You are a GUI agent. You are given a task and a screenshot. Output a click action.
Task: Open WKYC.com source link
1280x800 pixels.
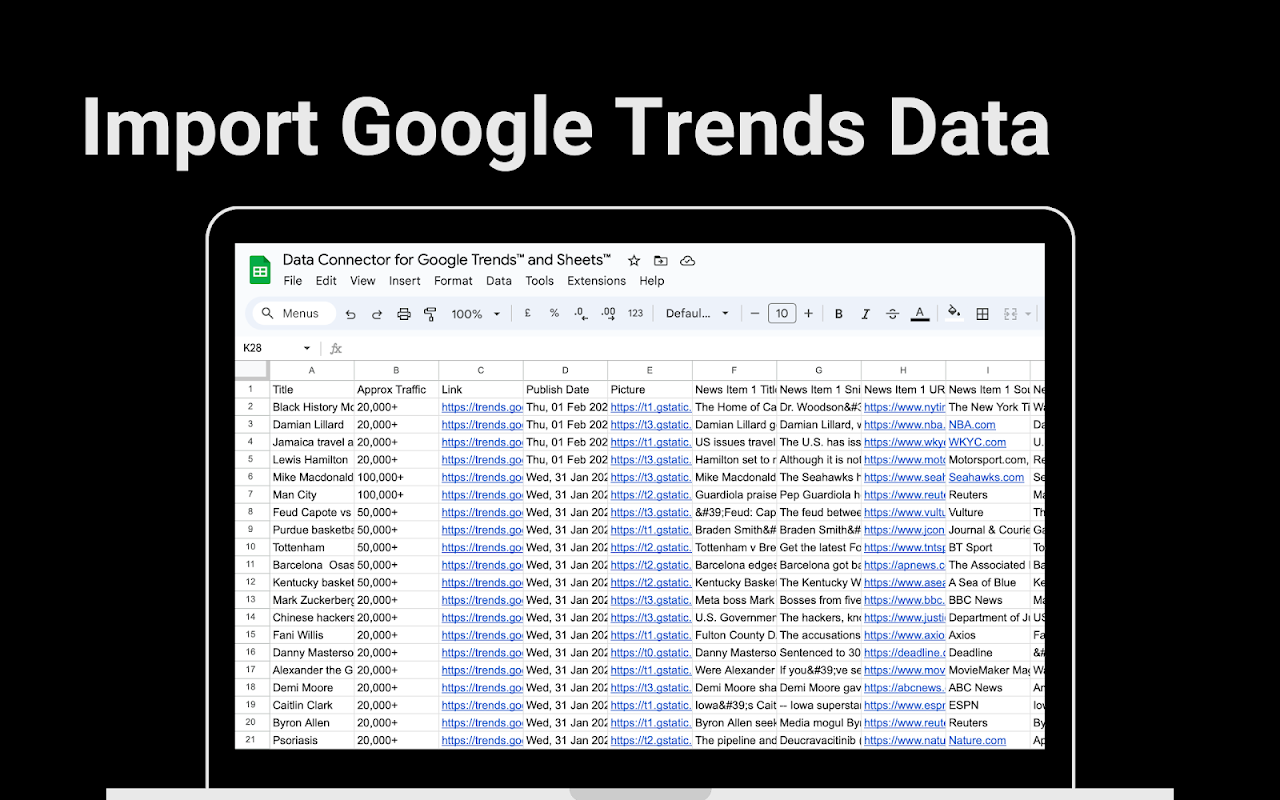click(x=977, y=442)
